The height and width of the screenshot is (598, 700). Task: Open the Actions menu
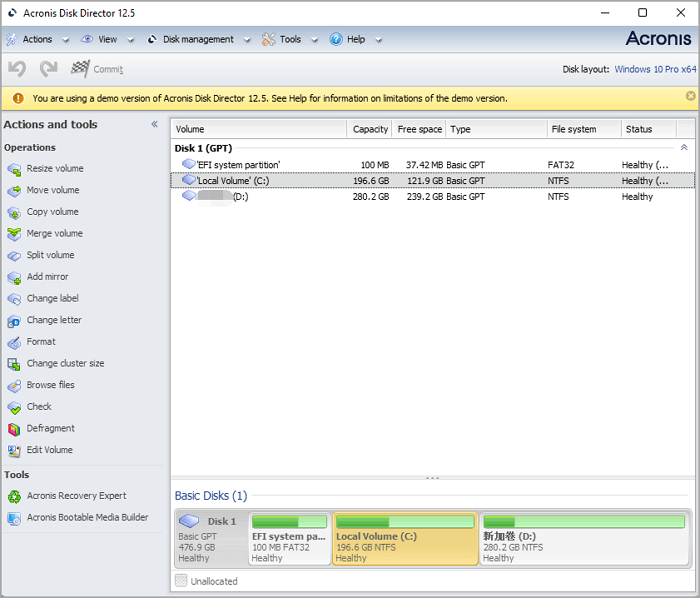click(x=37, y=40)
